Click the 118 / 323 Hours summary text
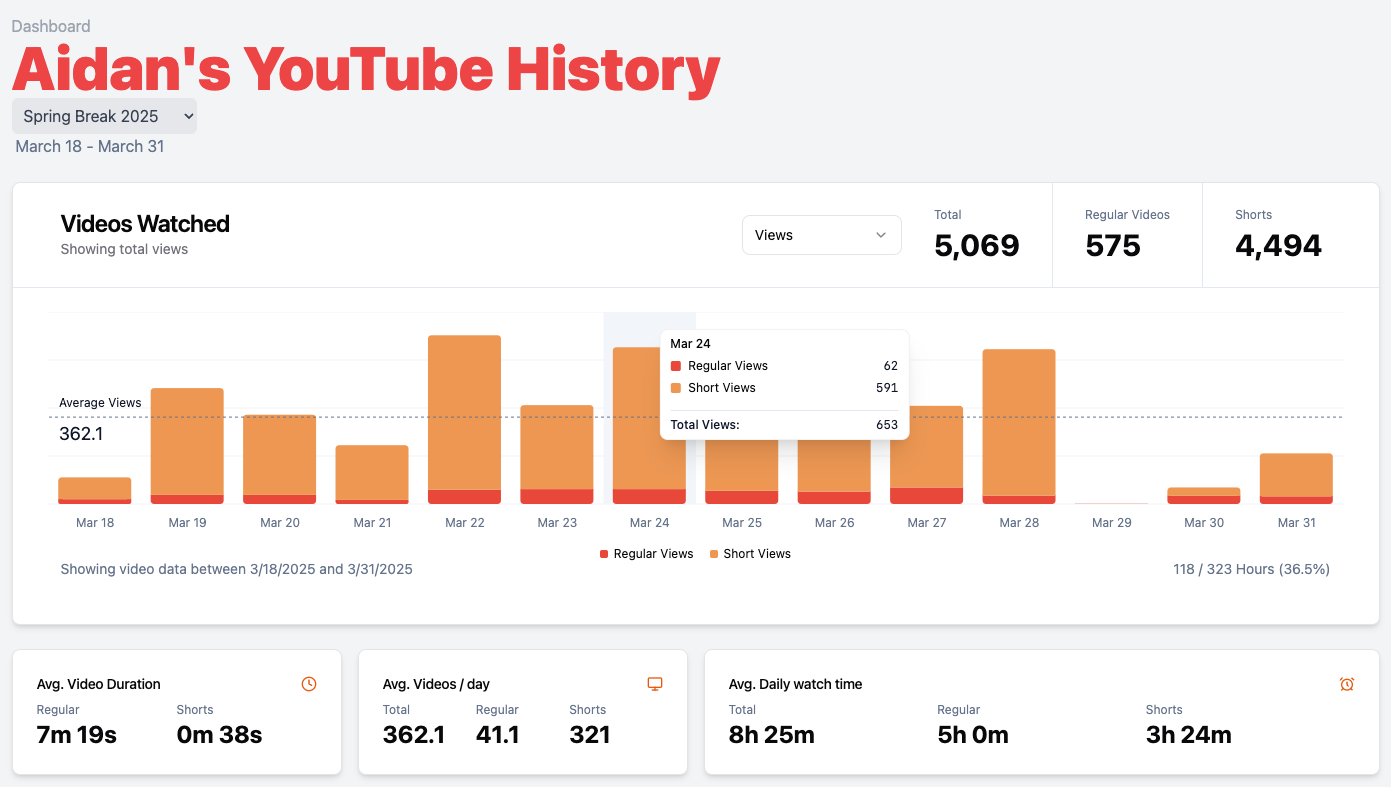The height and width of the screenshot is (787, 1391). [x=1251, y=569]
